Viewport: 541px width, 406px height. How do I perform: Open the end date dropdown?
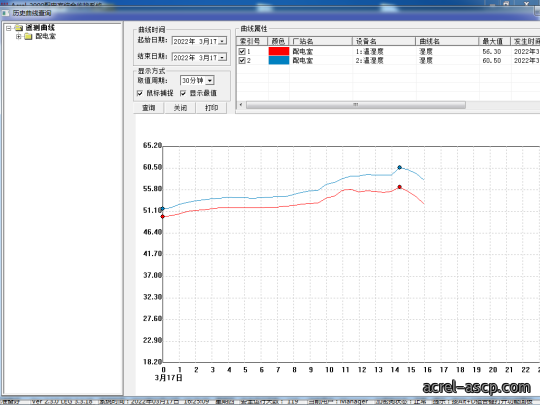pos(223,57)
